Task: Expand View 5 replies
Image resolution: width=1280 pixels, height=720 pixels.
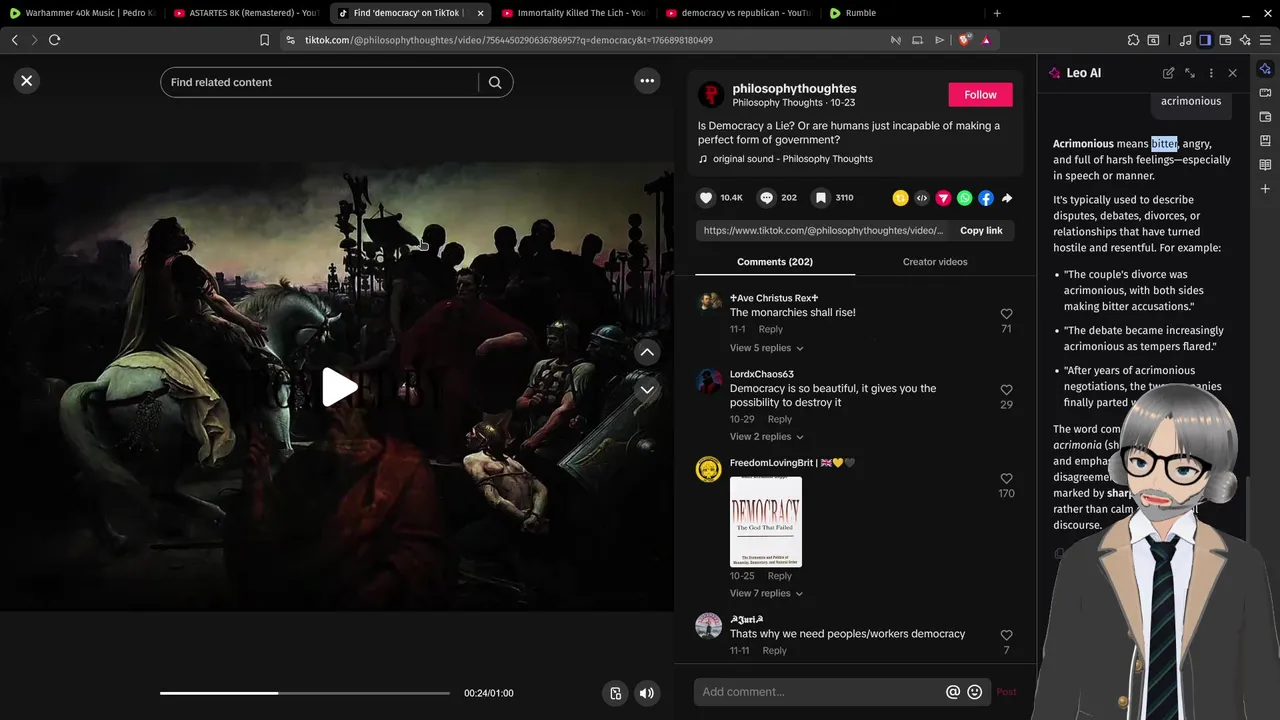Action: click(767, 348)
